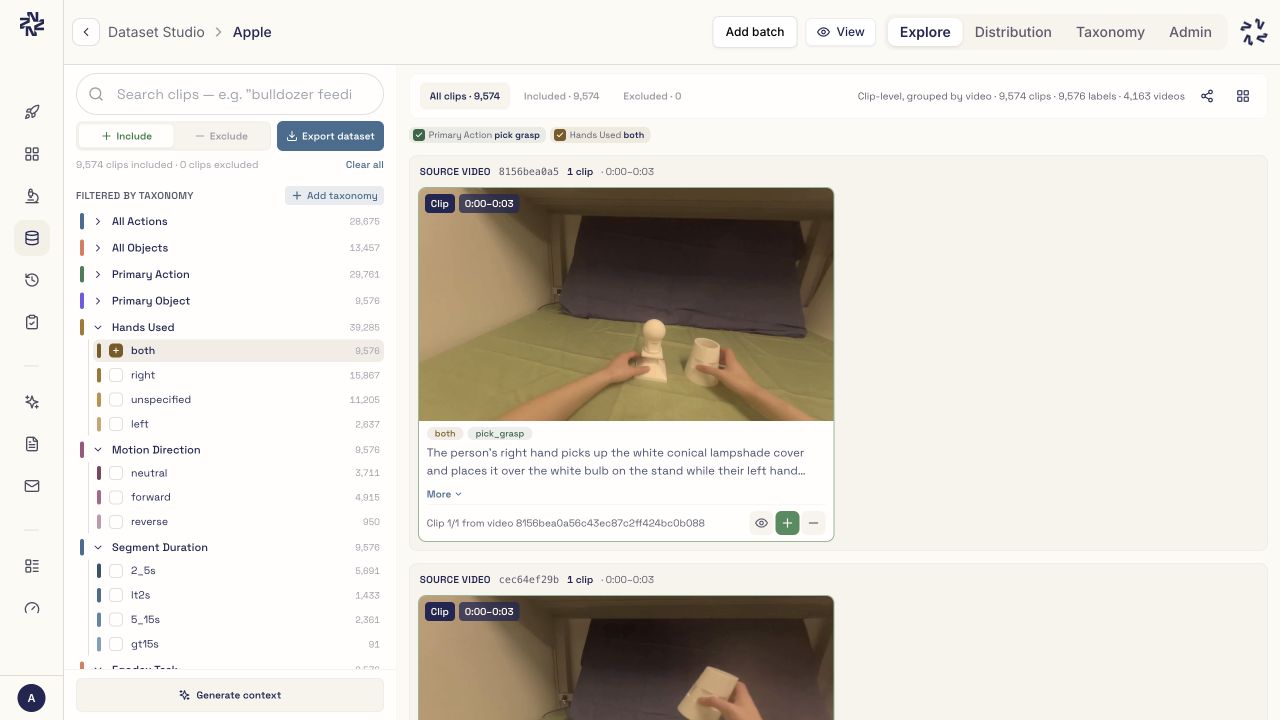Open the sparkles AI icon in sidebar
The image size is (1280, 720).
[32, 402]
